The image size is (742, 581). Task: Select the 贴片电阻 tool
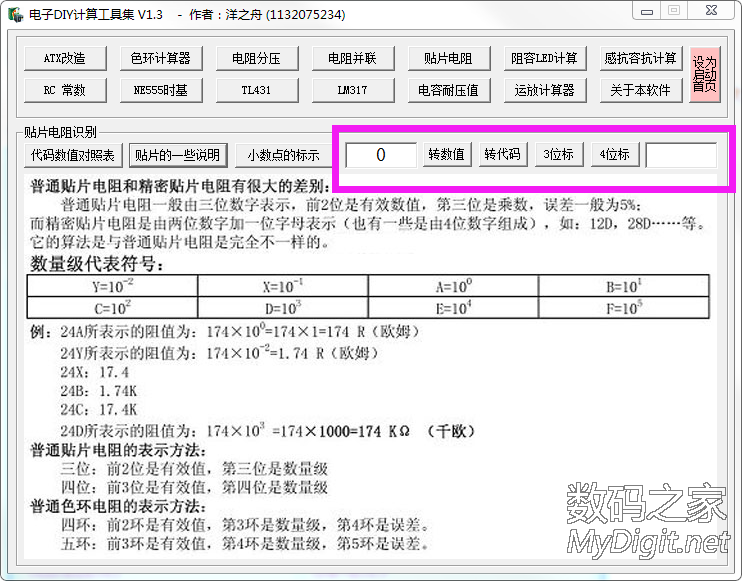point(449,58)
